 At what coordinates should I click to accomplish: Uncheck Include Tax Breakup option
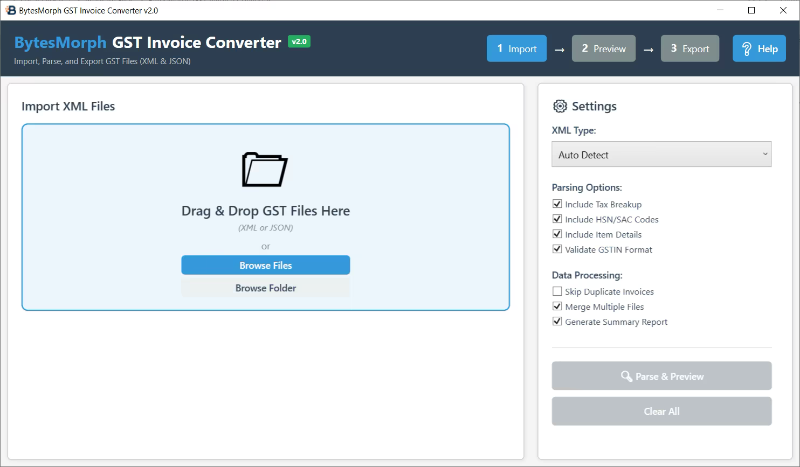tap(557, 204)
